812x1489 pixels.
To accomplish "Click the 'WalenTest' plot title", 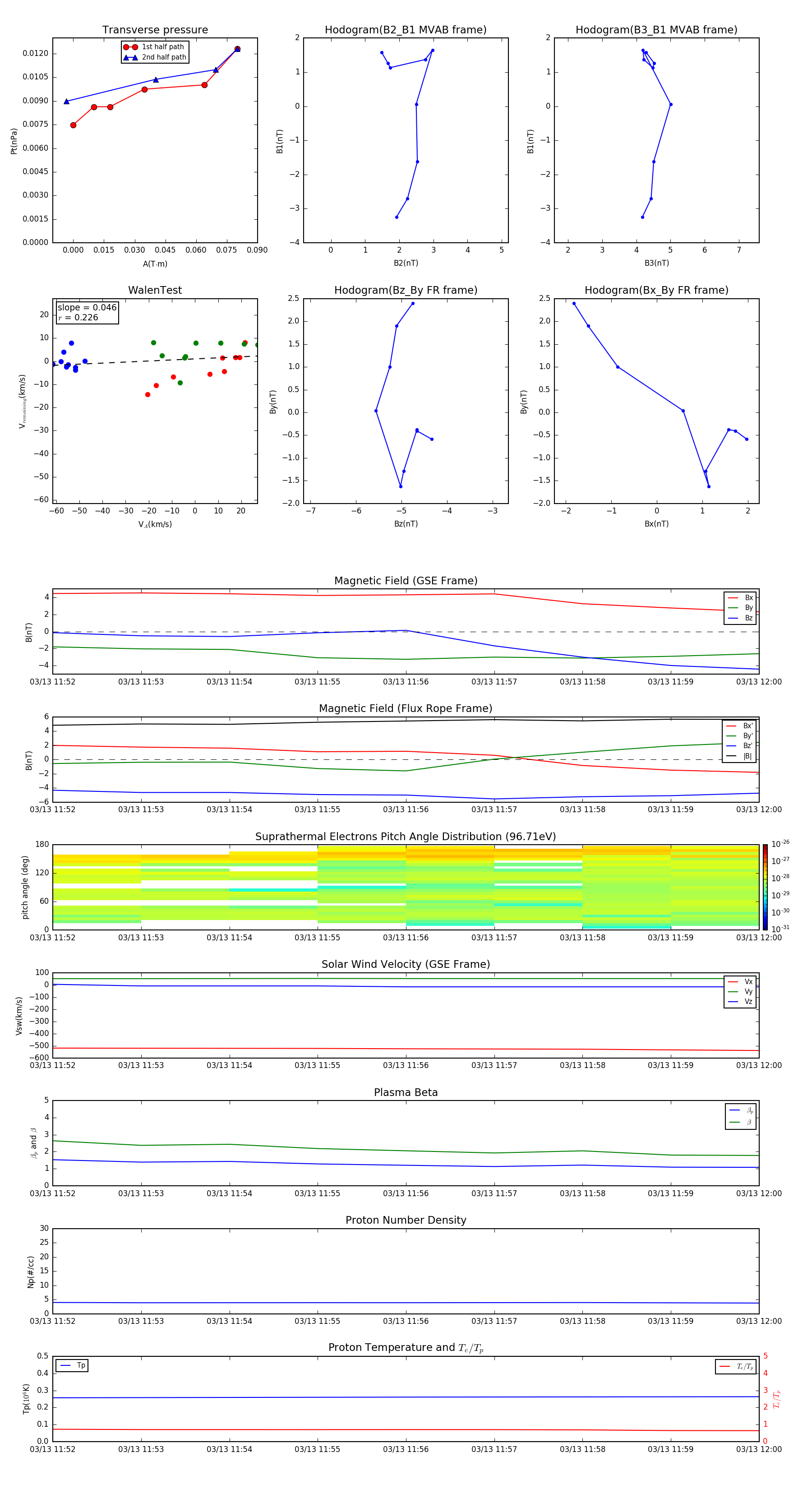I will (155, 290).
